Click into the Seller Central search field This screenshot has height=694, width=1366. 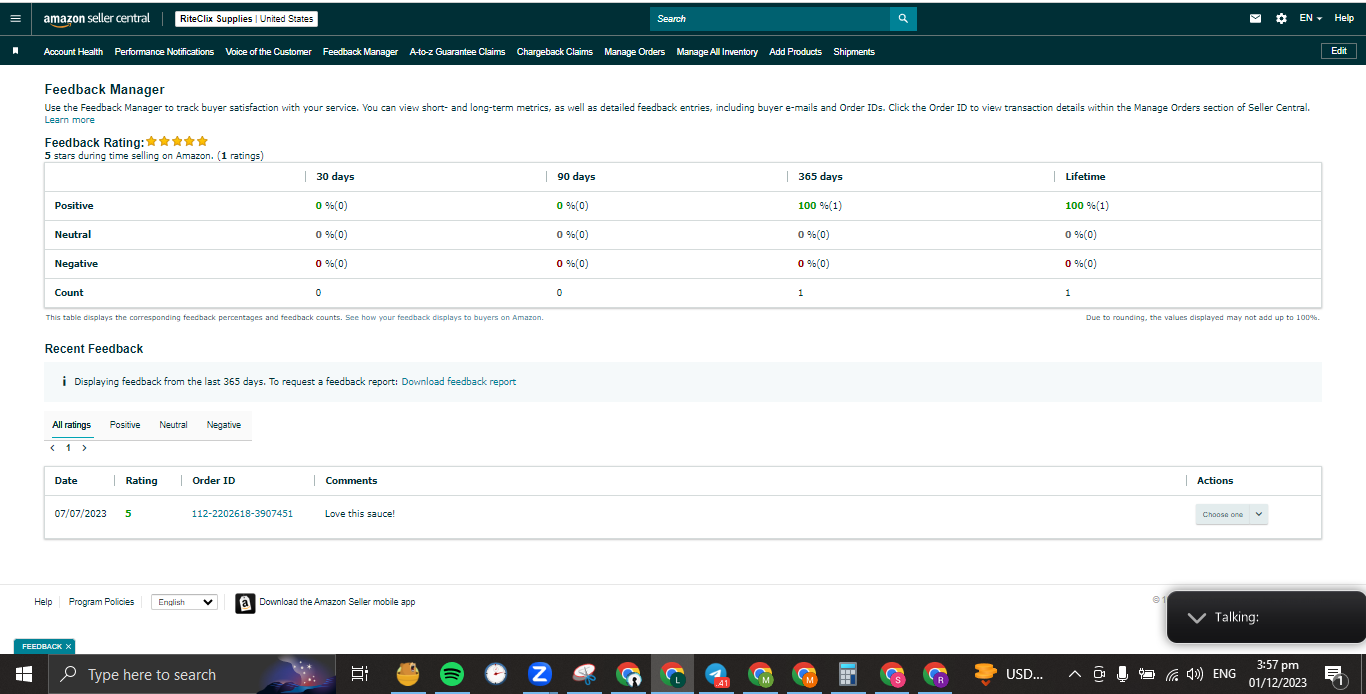pos(770,18)
